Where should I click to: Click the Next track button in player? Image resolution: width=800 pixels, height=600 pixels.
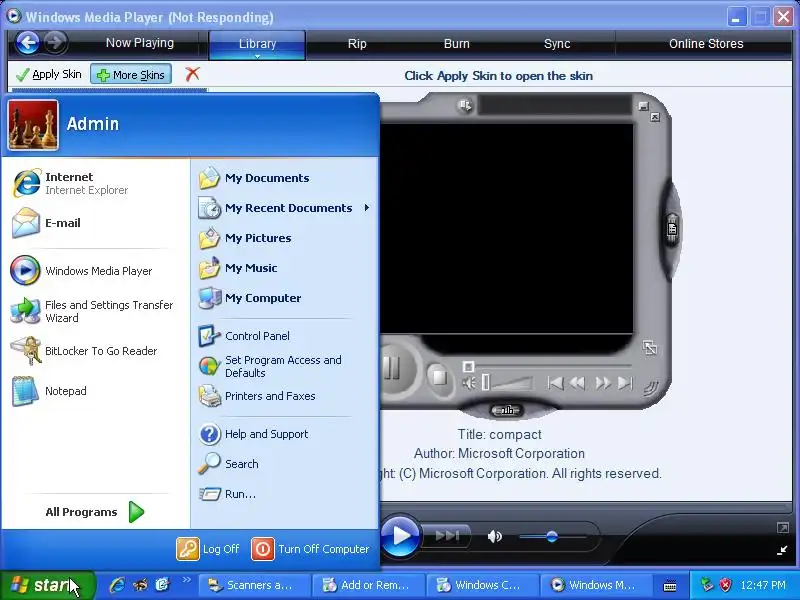[447, 536]
